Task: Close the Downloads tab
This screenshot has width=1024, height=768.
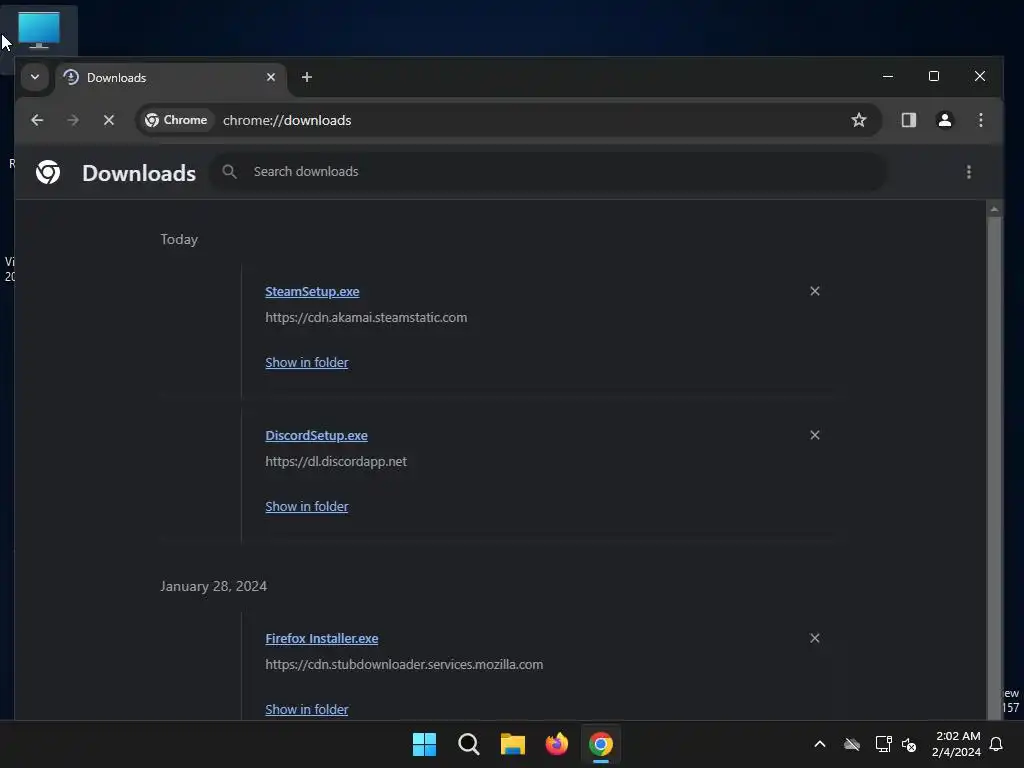Action: (270, 77)
